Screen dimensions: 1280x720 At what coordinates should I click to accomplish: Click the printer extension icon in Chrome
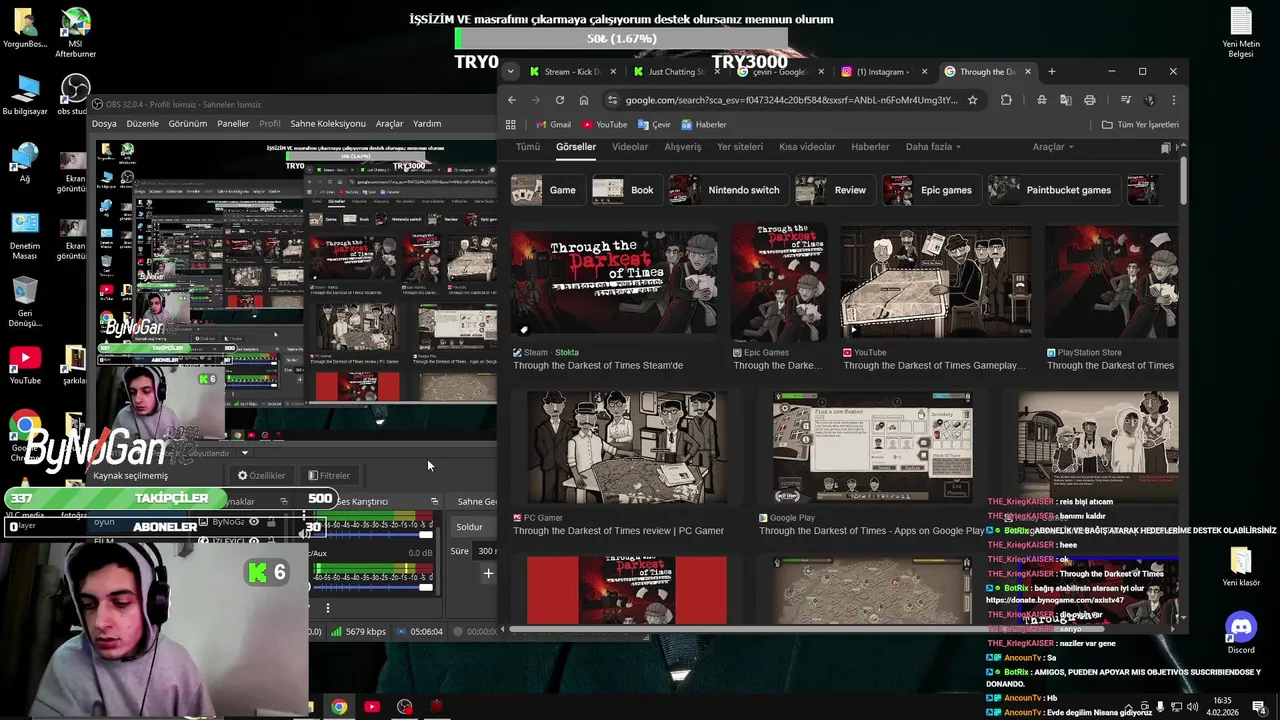pyautogui.click(x=1090, y=100)
